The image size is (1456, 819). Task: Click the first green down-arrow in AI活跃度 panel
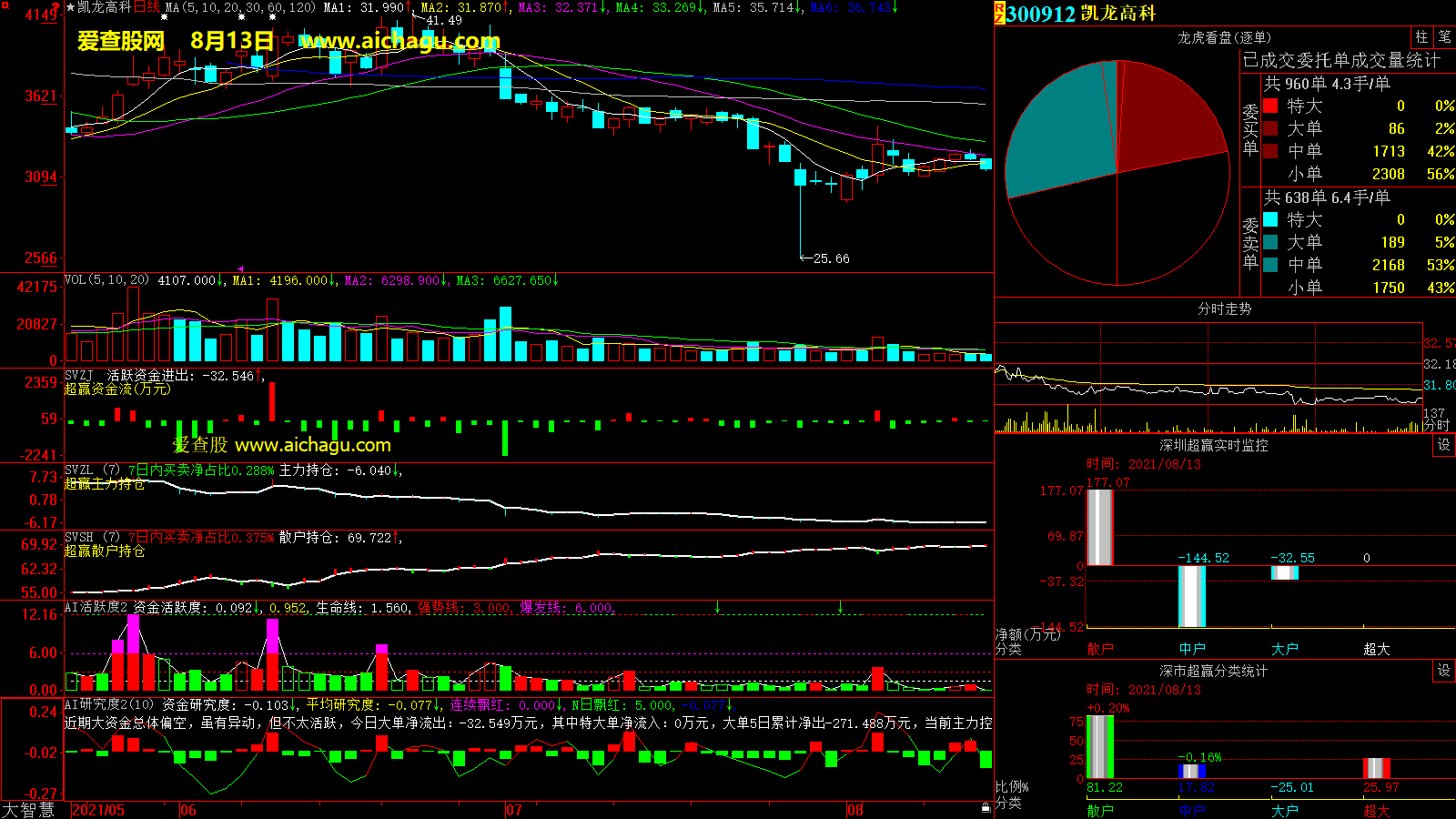(x=718, y=607)
